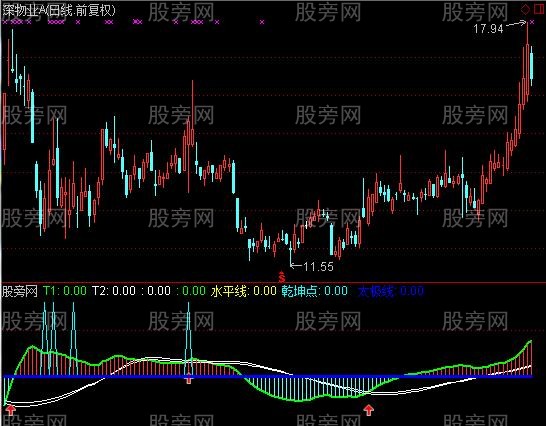Click the chart title 深物业A(日线,前复权)
This screenshot has width=546, height=426.
58,10
